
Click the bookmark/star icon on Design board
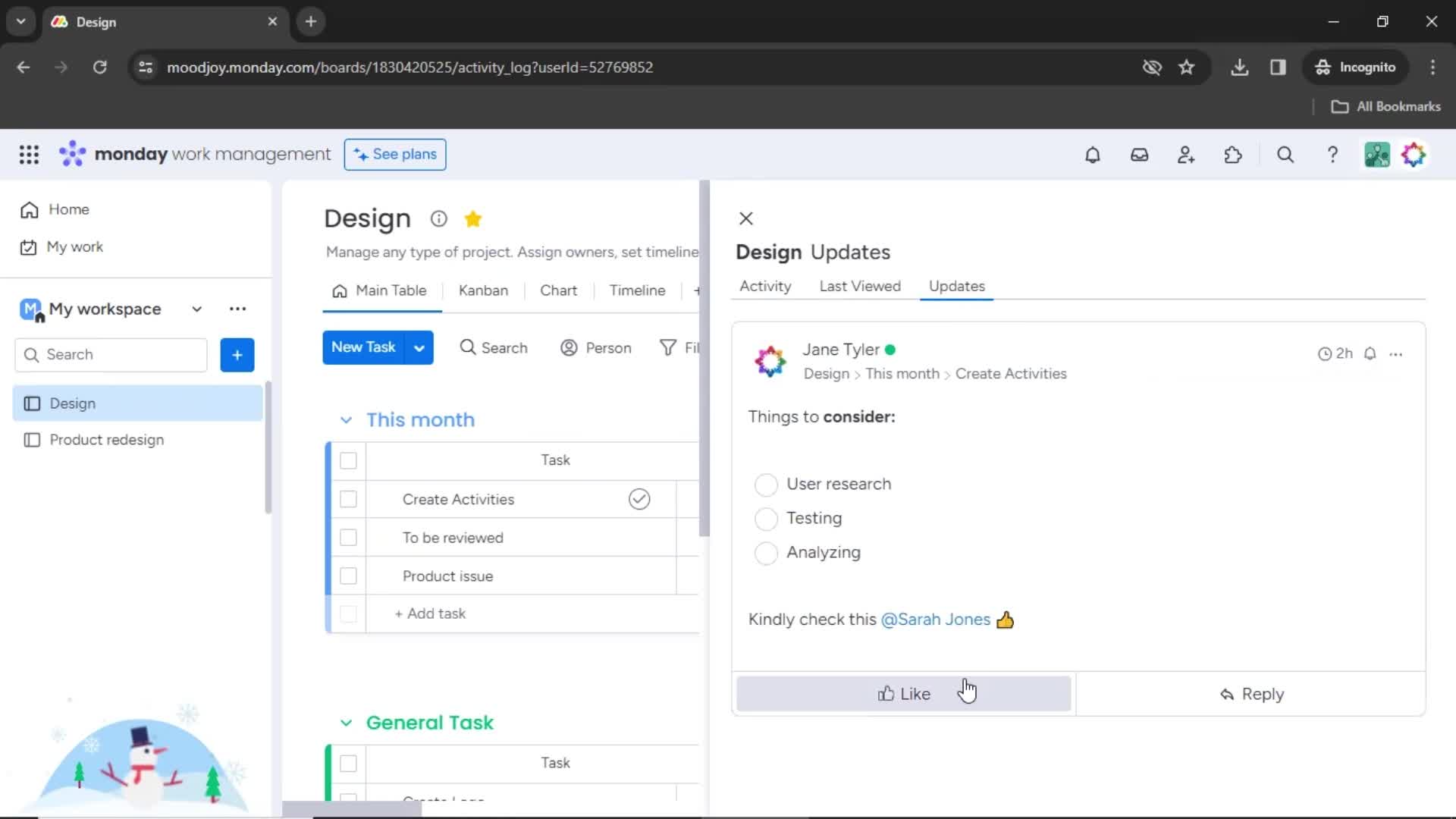(x=473, y=218)
